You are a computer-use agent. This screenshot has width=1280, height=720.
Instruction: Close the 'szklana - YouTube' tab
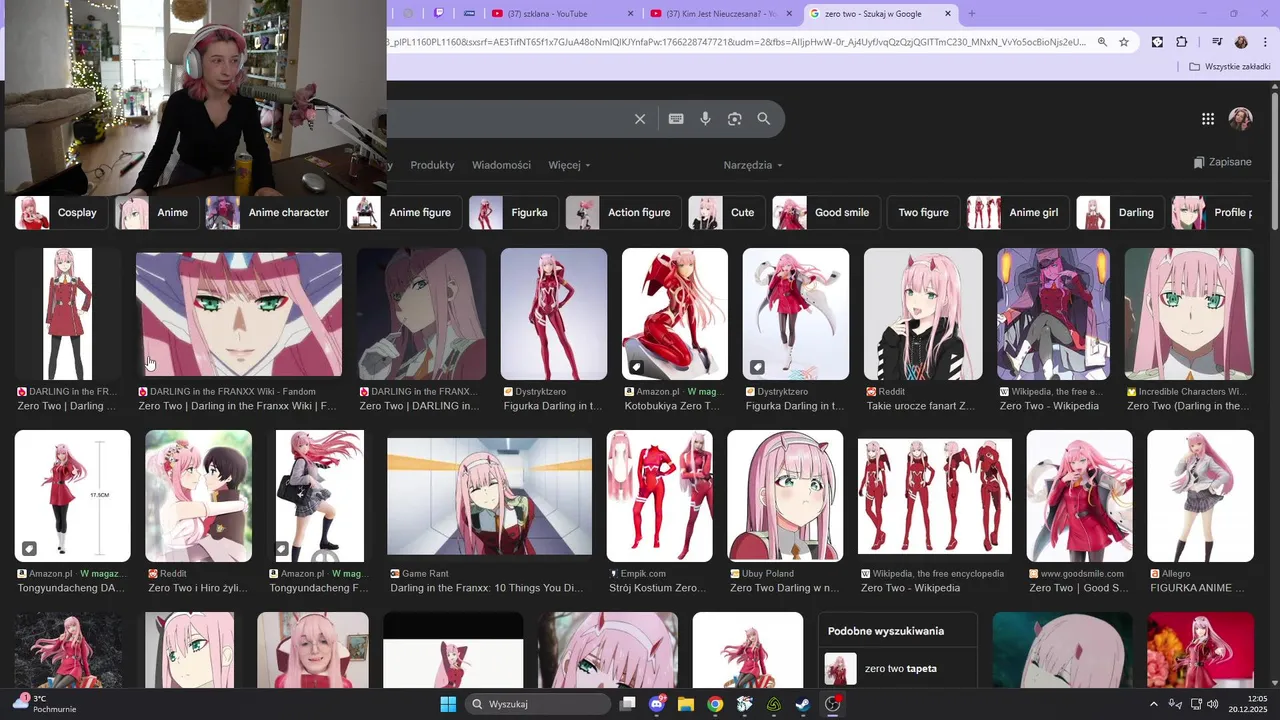(630, 14)
